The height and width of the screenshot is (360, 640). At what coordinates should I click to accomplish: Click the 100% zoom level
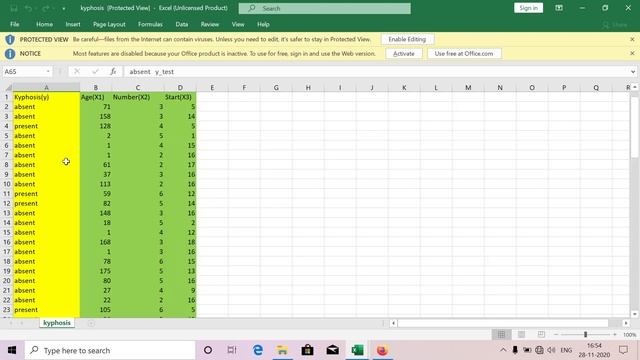point(629,335)
